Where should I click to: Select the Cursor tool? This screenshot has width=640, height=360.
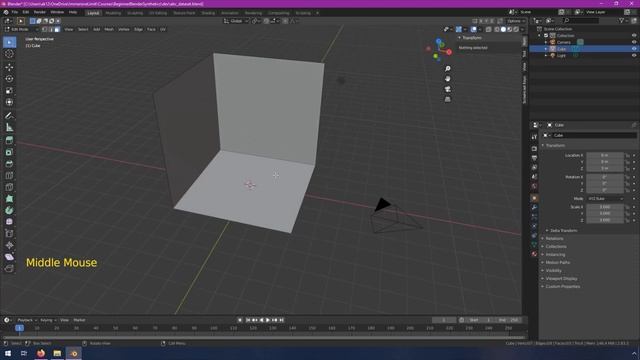click(x=9, y=54)
